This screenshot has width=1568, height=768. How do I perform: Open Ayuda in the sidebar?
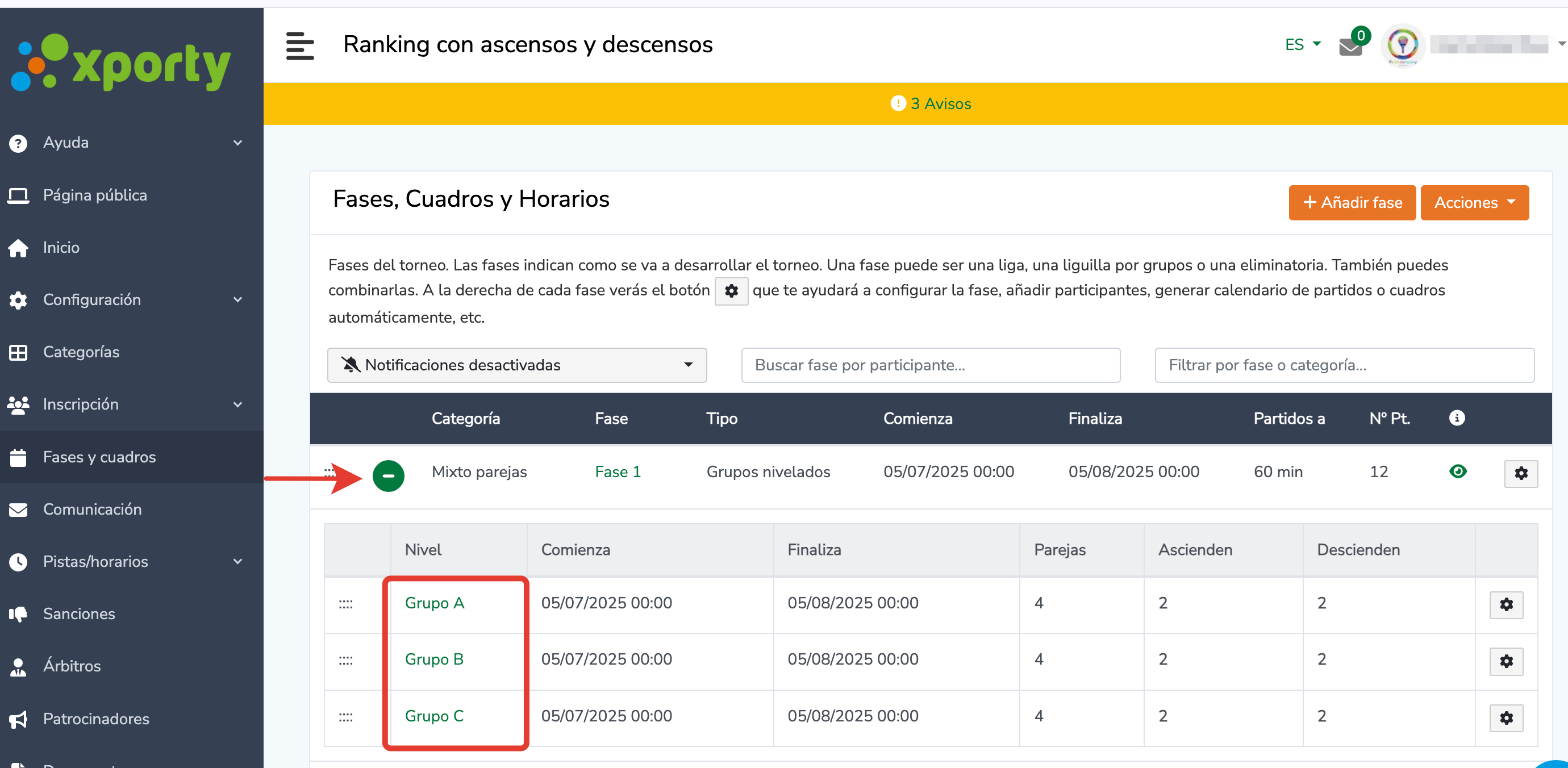[x=66, y=143]
